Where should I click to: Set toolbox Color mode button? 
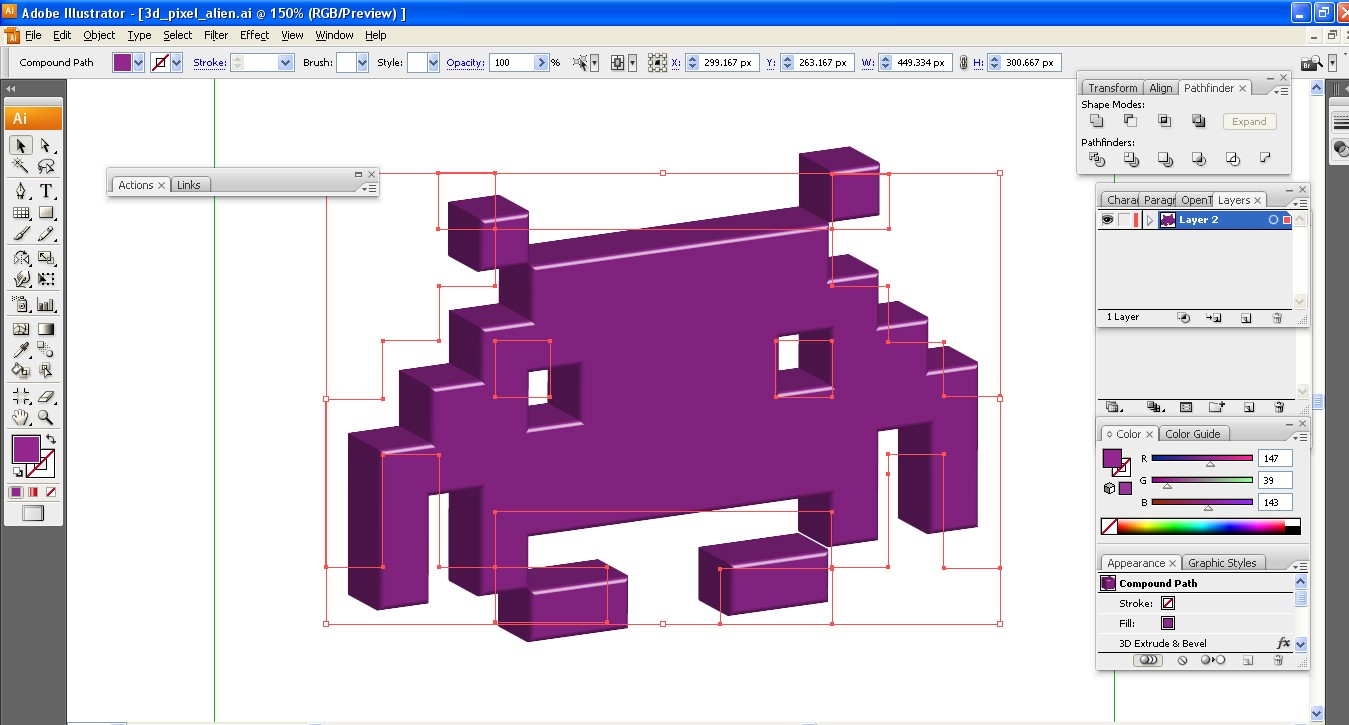16,492
